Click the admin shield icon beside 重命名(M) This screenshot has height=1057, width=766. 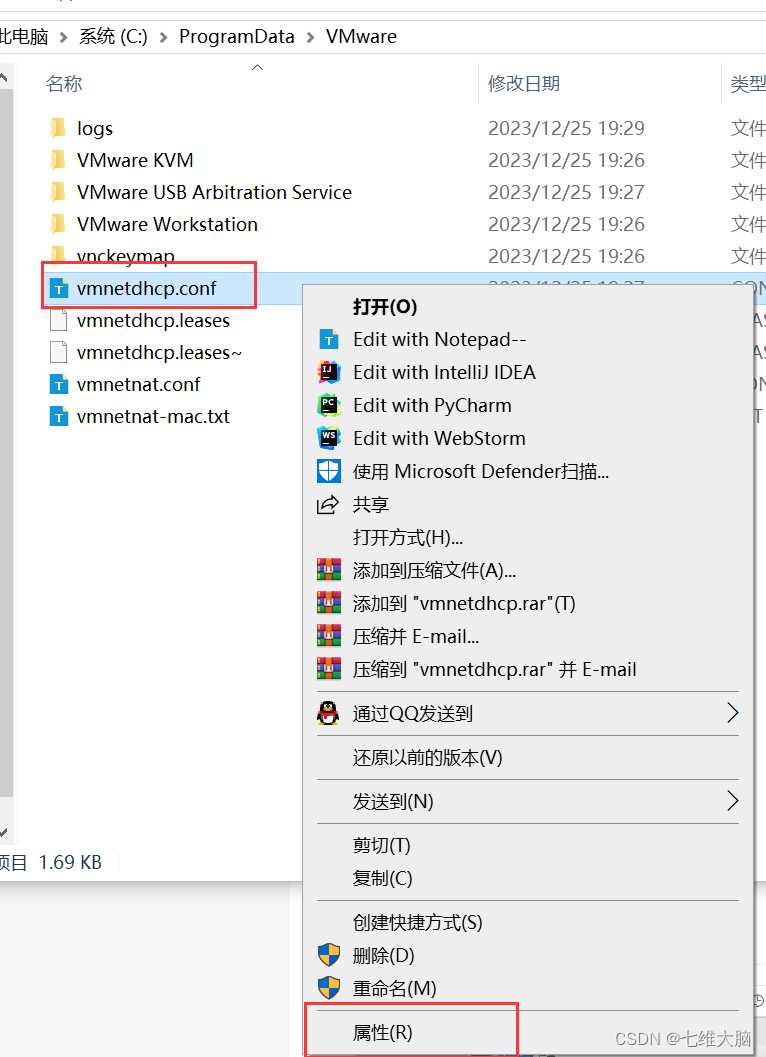[328, 988]
